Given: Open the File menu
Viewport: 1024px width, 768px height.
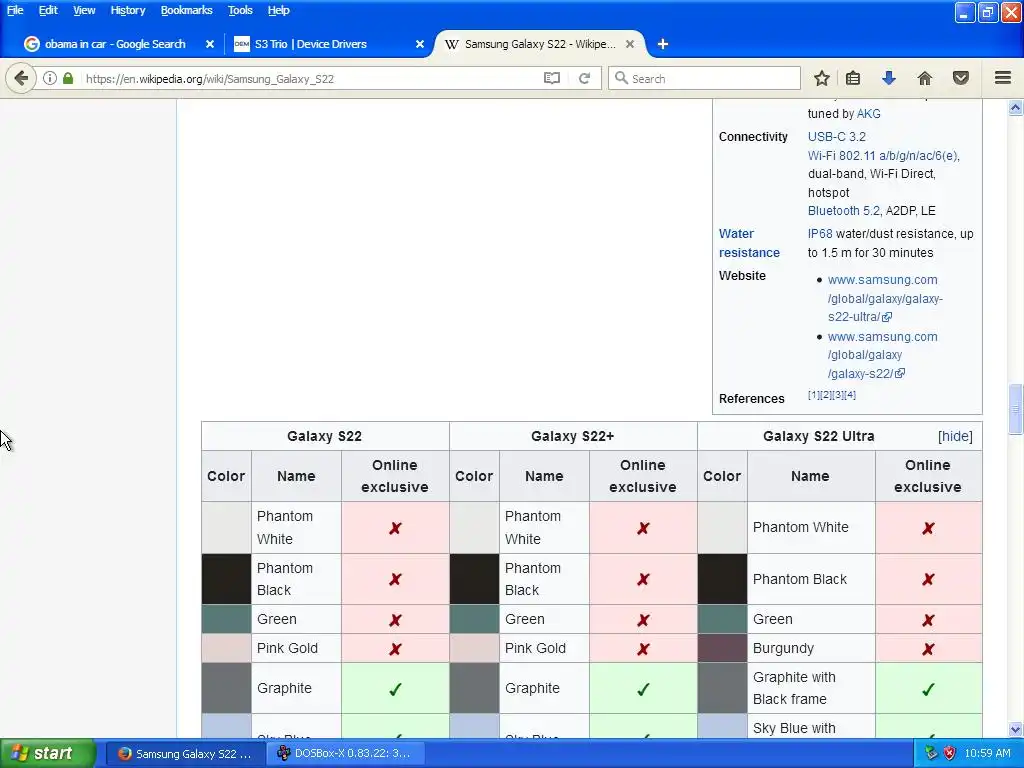Looking at the screenshot, I should click(x=15, y=10).
